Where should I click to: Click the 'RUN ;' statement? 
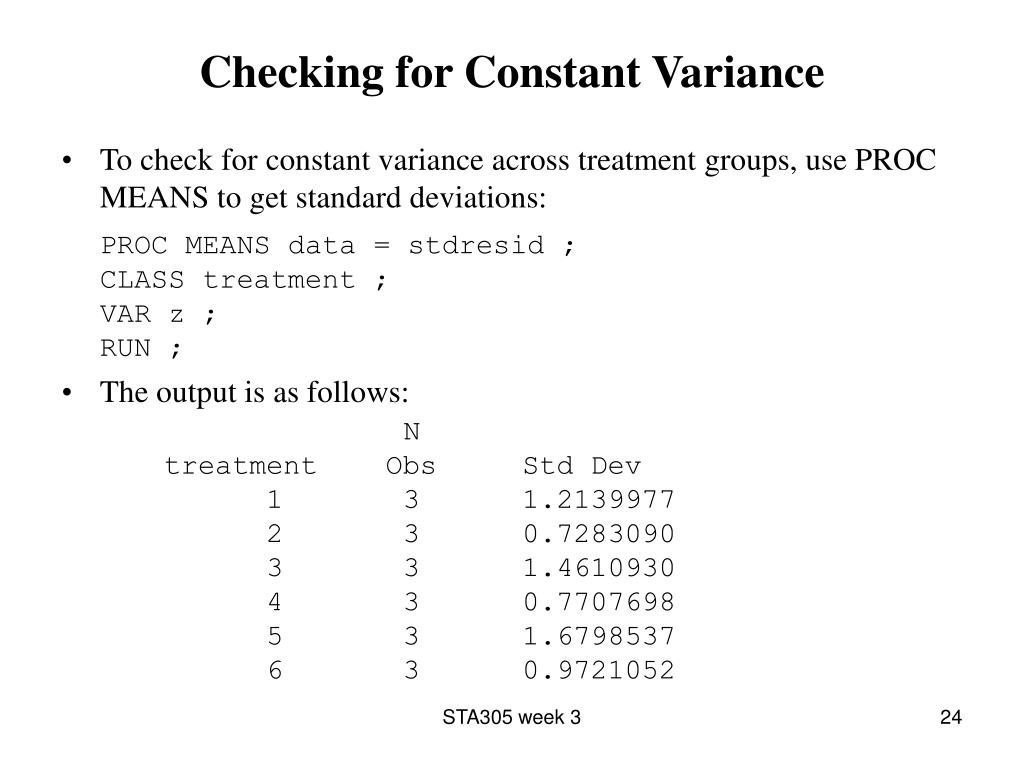140,349
